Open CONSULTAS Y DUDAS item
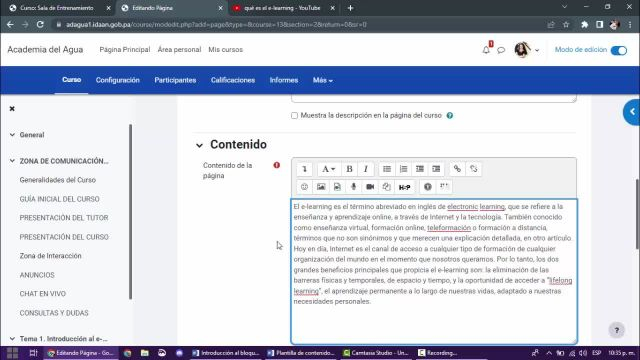The width and height of the screenshot is (640, 360). pos(54,313)
